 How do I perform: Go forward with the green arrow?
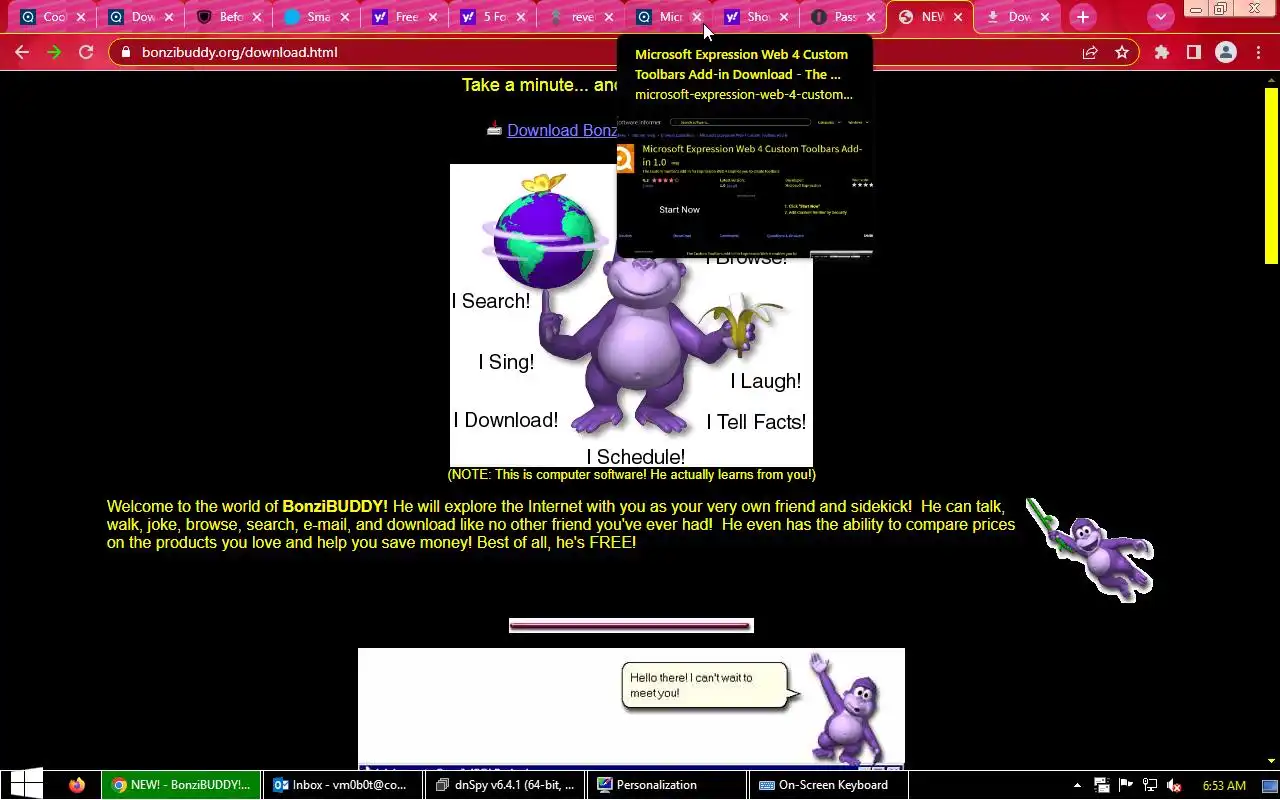(54, 52)
